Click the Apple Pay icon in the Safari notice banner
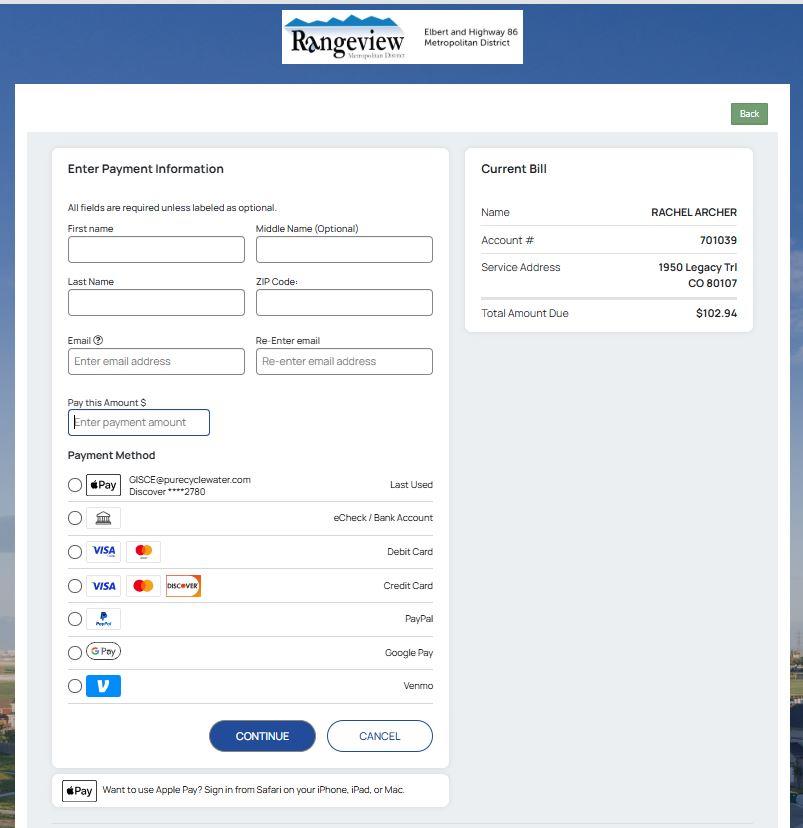The height and width of the screenshot is (828, 803). [79, 790]
